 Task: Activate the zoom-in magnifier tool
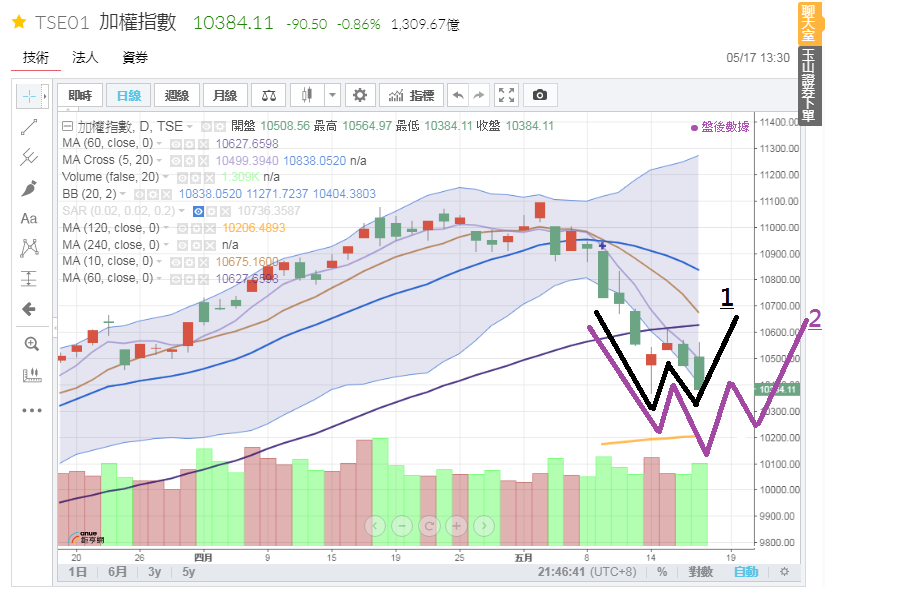click(32, 344)
